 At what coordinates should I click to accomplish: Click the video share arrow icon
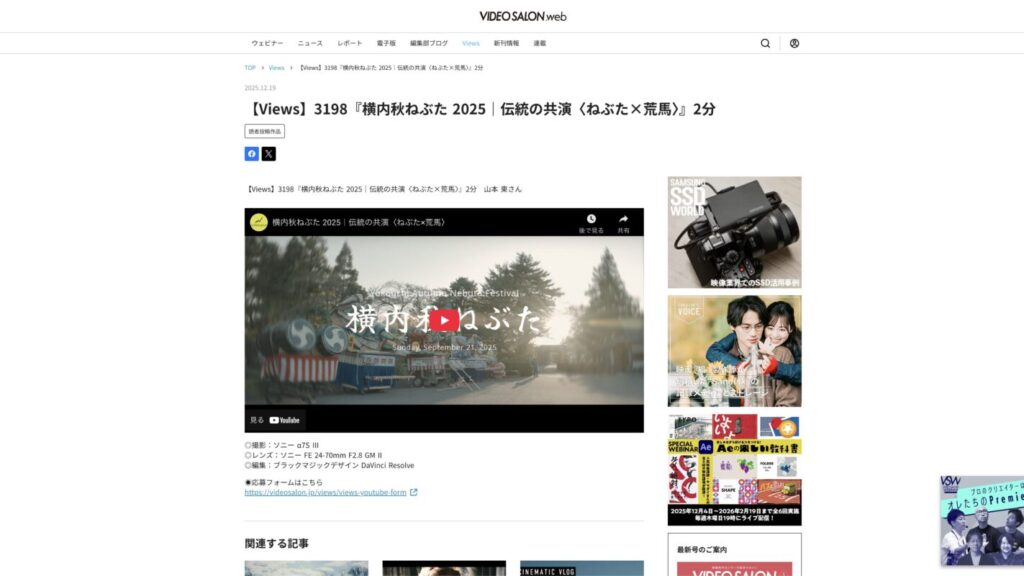tap(623, 222)
